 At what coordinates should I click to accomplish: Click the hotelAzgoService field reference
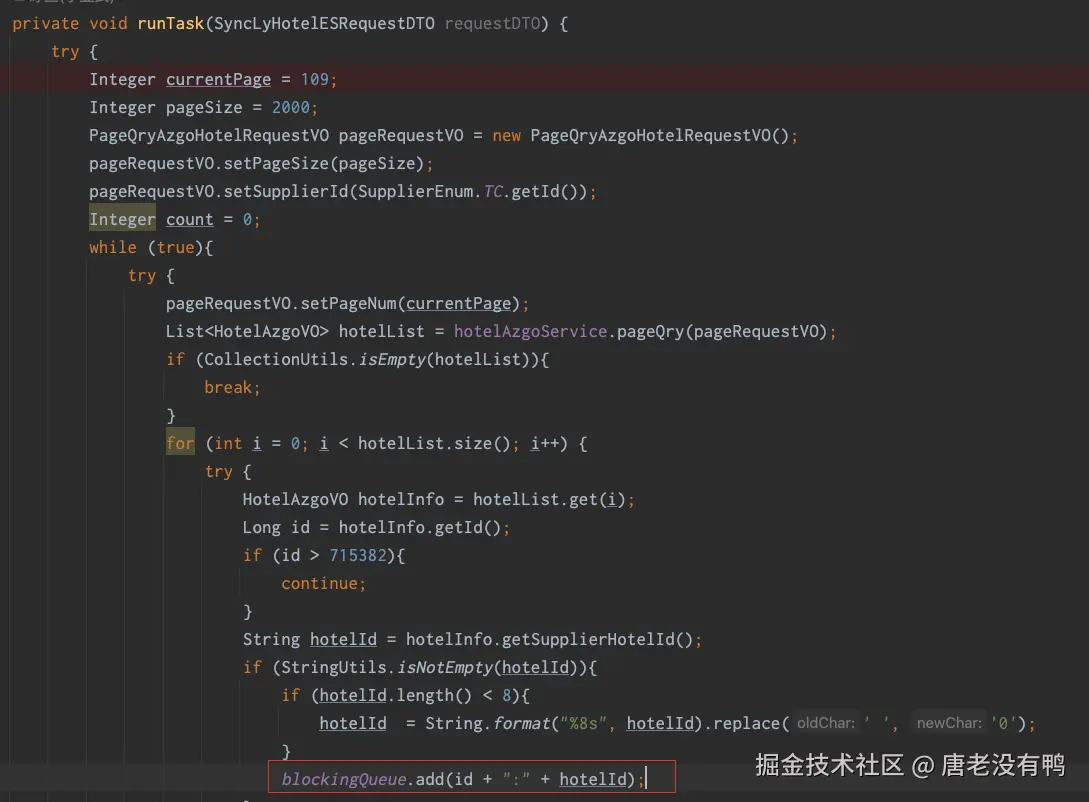click(x=531, y=332)
